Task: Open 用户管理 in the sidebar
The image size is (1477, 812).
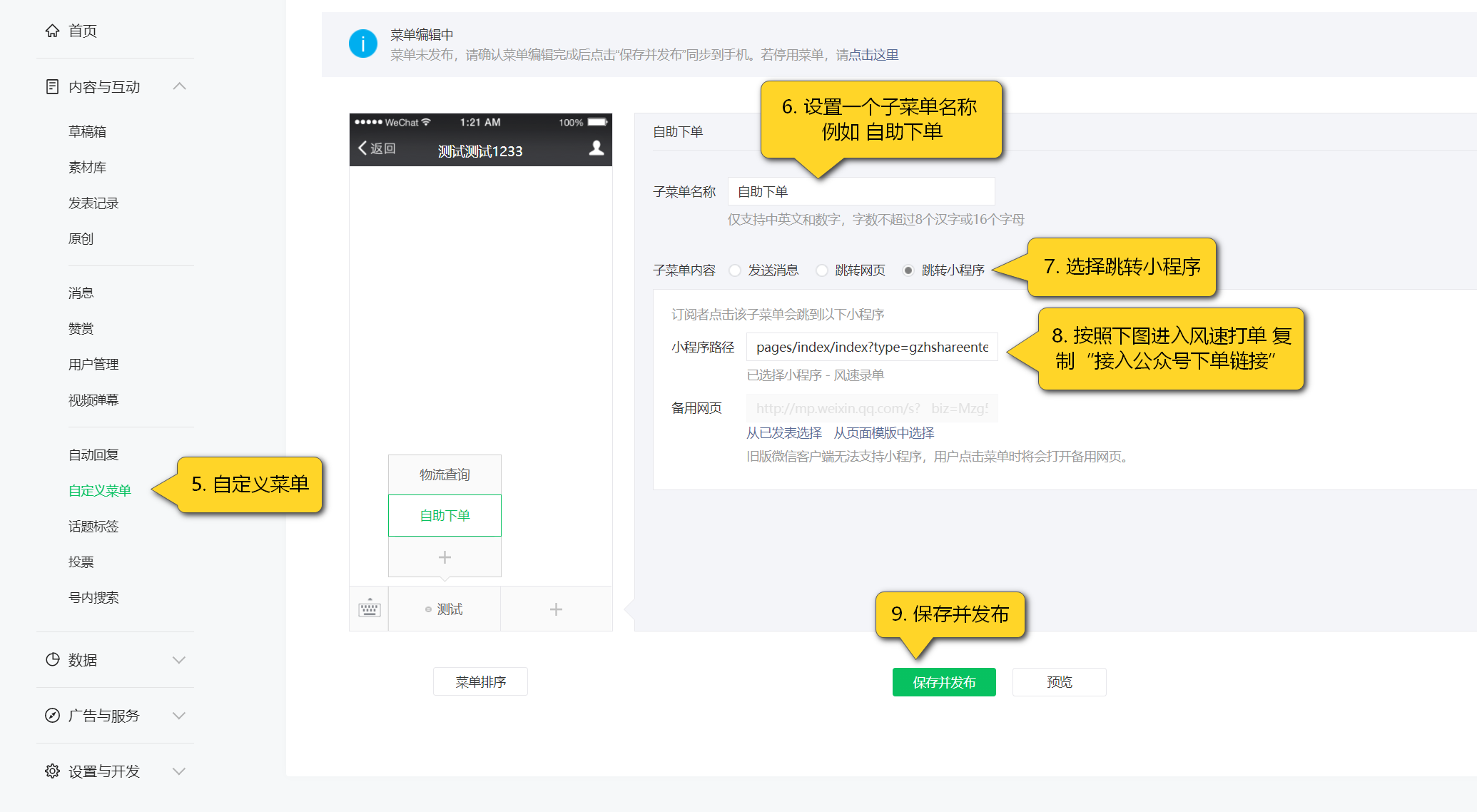Action: (x=93, y=364)
